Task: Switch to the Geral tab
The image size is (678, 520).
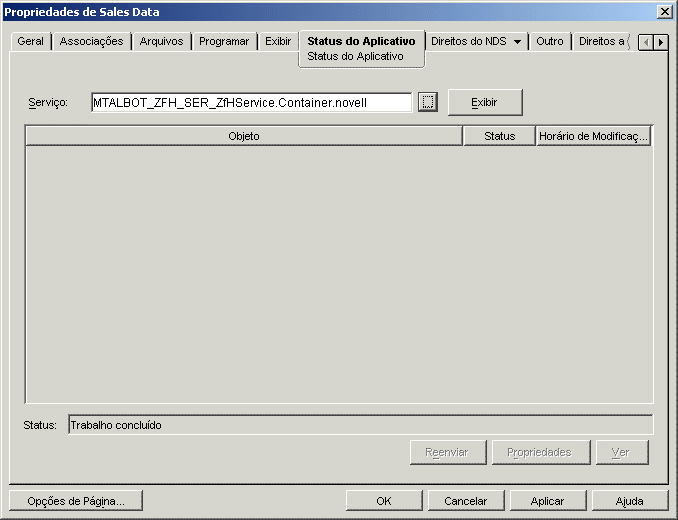Action: click(30, 41)
